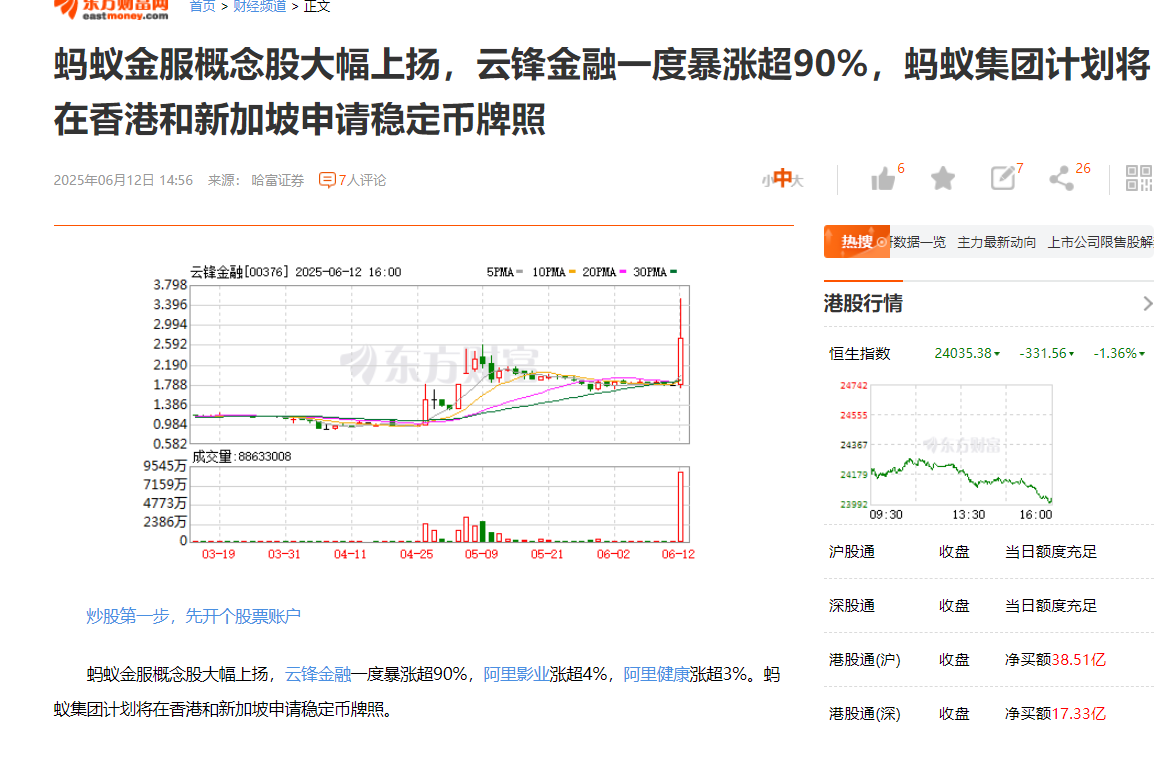
Task: Open the QR code icon
Action: click(x=1139, y=178)
